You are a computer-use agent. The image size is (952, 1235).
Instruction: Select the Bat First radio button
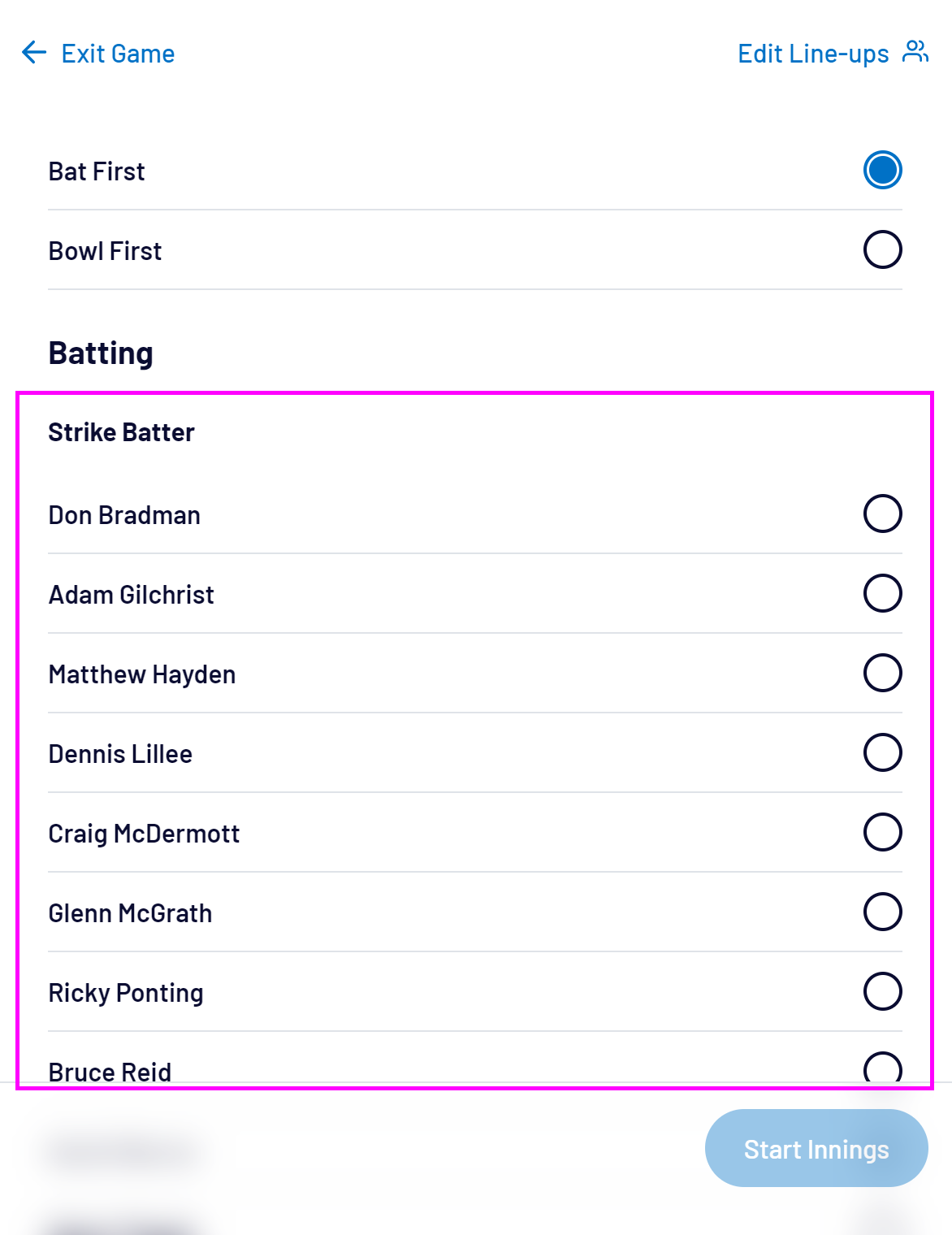coord(882,171)
